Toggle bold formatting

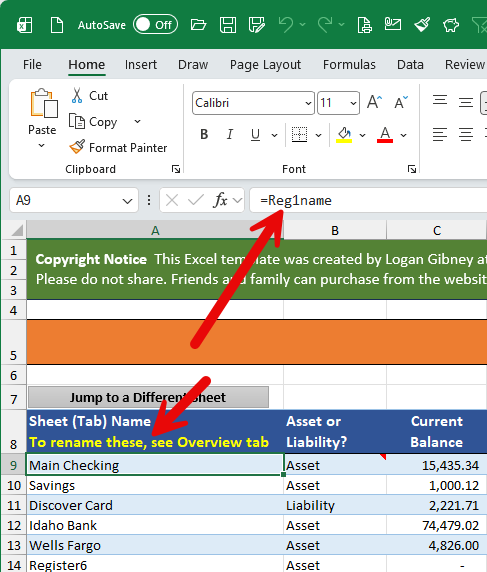204,135
